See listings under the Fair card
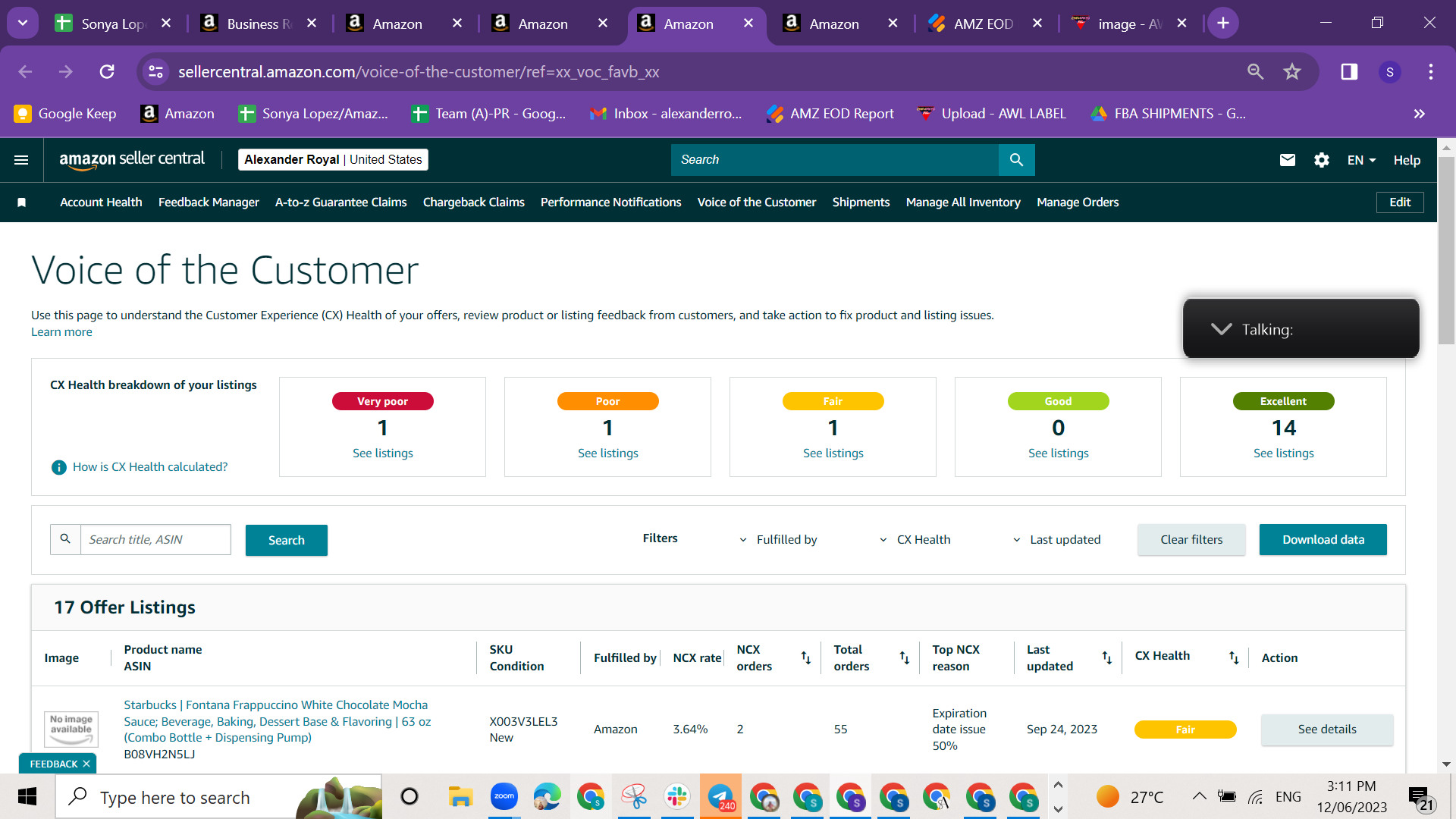This screenshot has width=1456, height=819. (833, 453)
